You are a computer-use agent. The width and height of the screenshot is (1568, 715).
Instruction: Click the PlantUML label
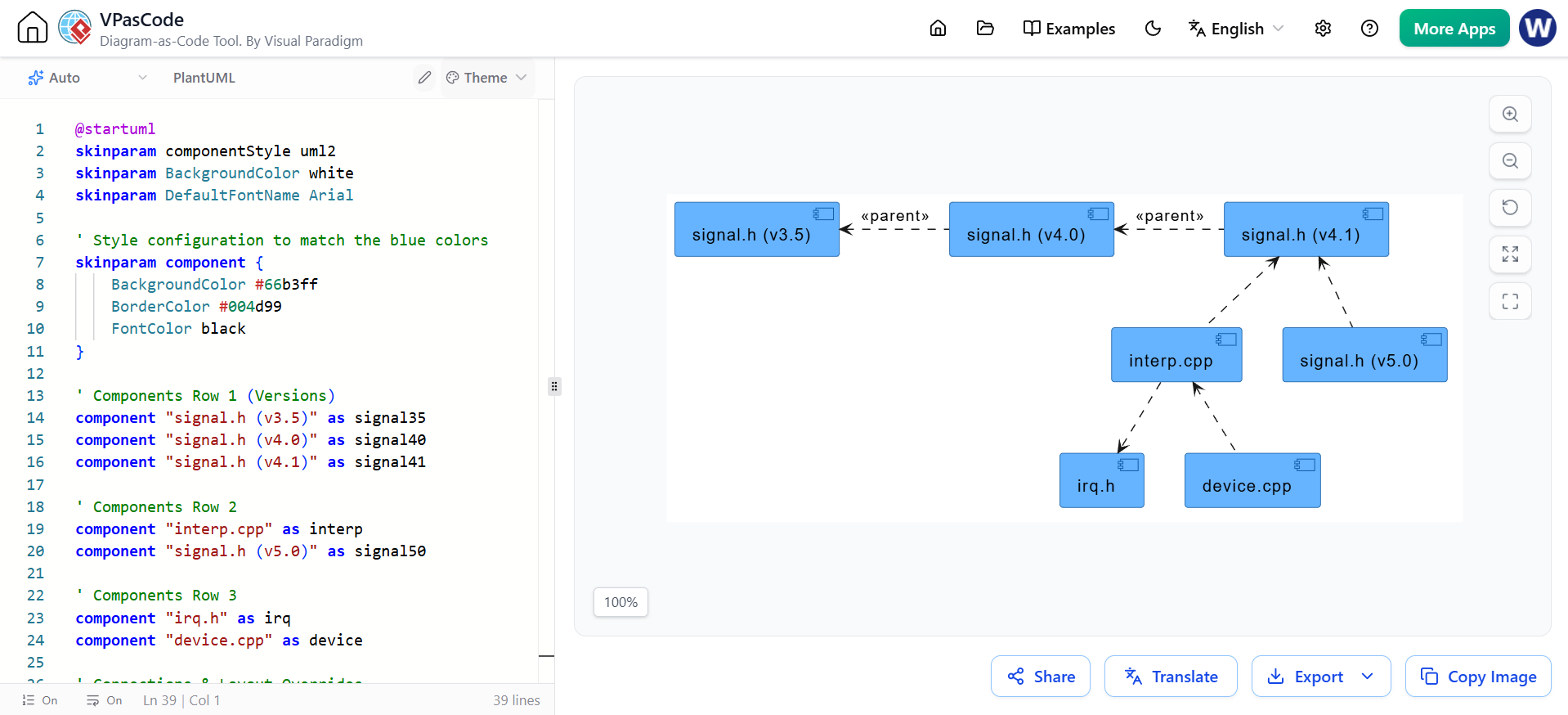pyautogui.click(x=204, y=78)
